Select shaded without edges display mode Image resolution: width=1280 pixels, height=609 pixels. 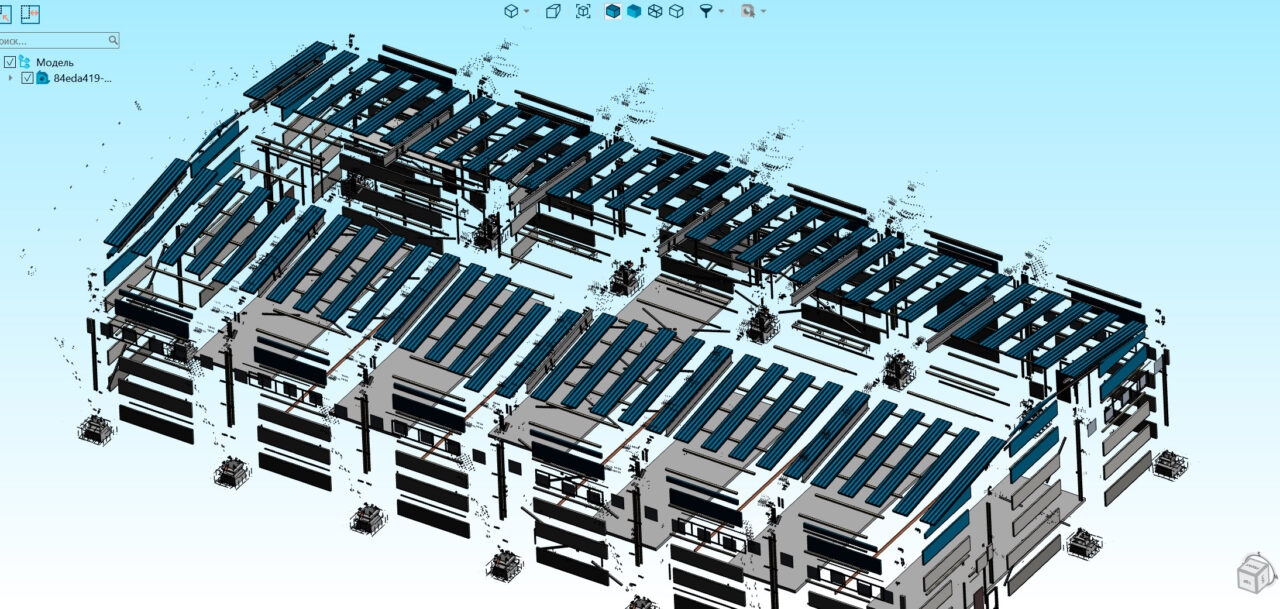[x=634, y=11]
